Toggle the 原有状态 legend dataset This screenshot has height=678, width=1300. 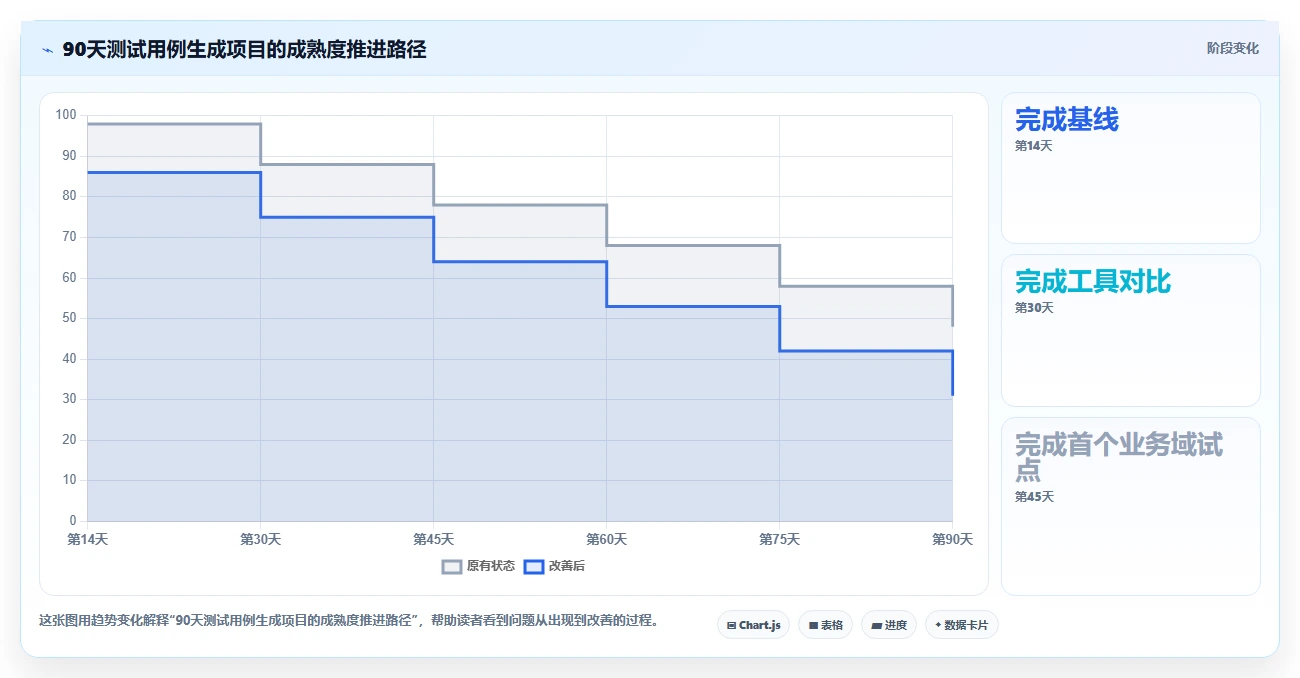478,566
